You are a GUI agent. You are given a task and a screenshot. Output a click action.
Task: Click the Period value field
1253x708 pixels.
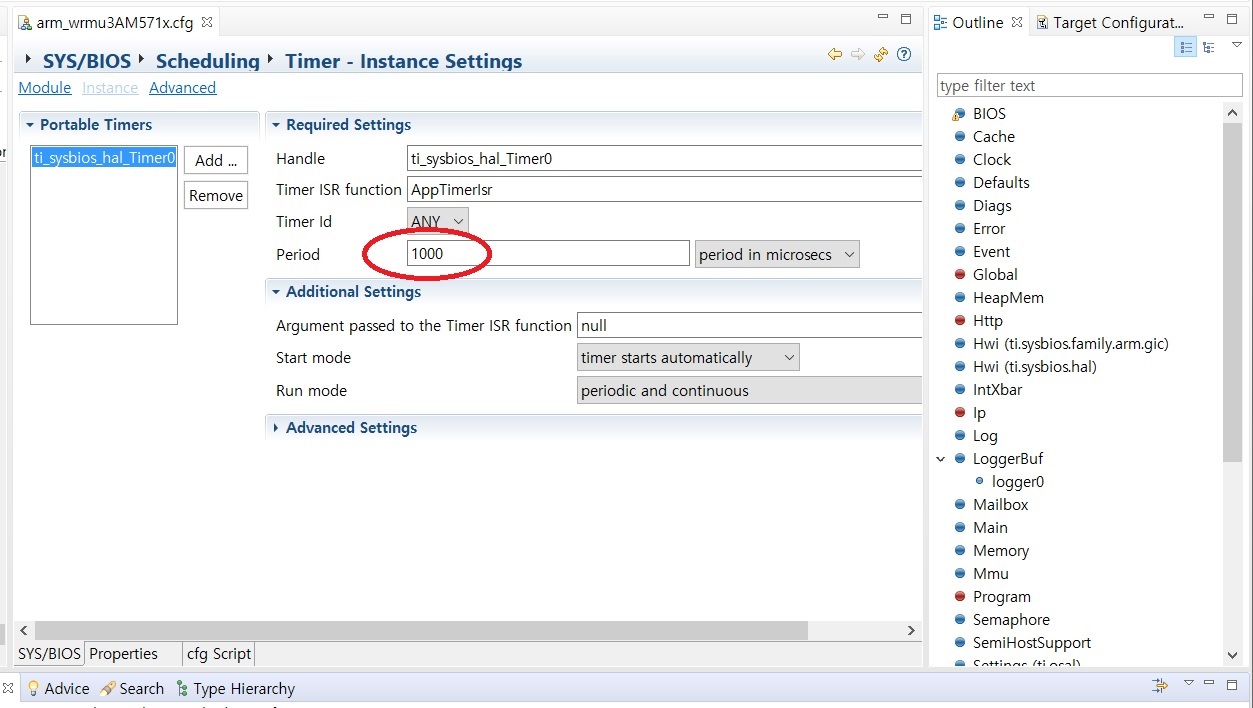pyautogui.click(x=548, y=254)
